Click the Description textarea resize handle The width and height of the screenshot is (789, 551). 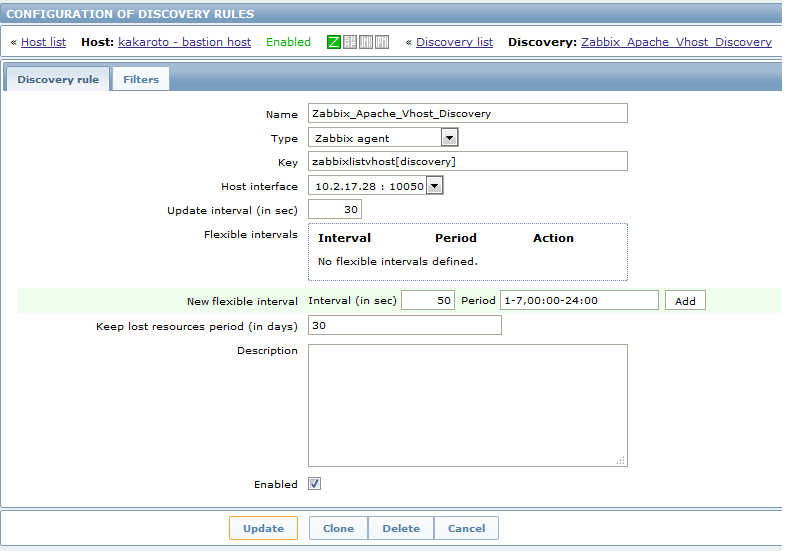(621, 460)
